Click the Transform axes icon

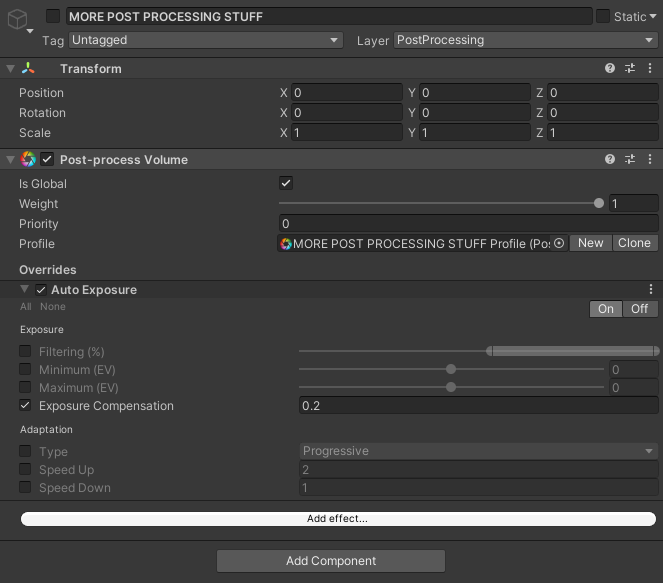[28, 68]
